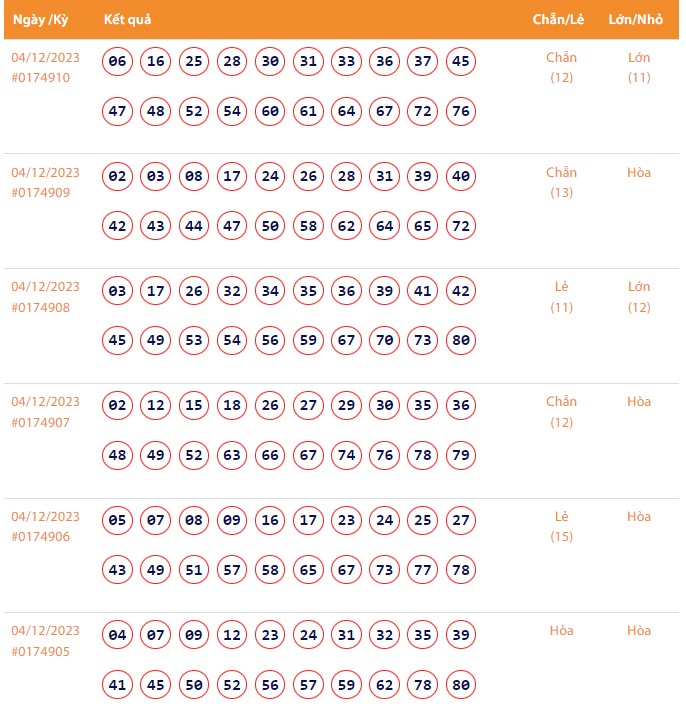Select ball 40 in draw #0174909
686x718 pixels.
click(461, 177)
